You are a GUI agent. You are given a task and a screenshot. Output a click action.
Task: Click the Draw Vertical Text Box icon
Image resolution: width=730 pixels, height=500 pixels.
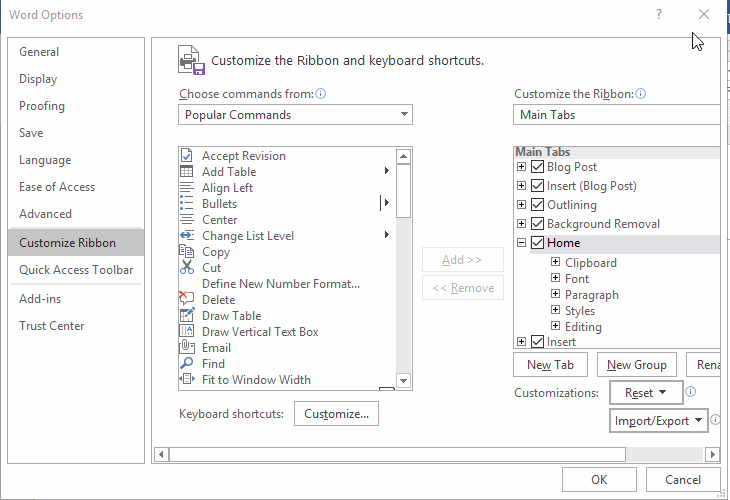186,331
